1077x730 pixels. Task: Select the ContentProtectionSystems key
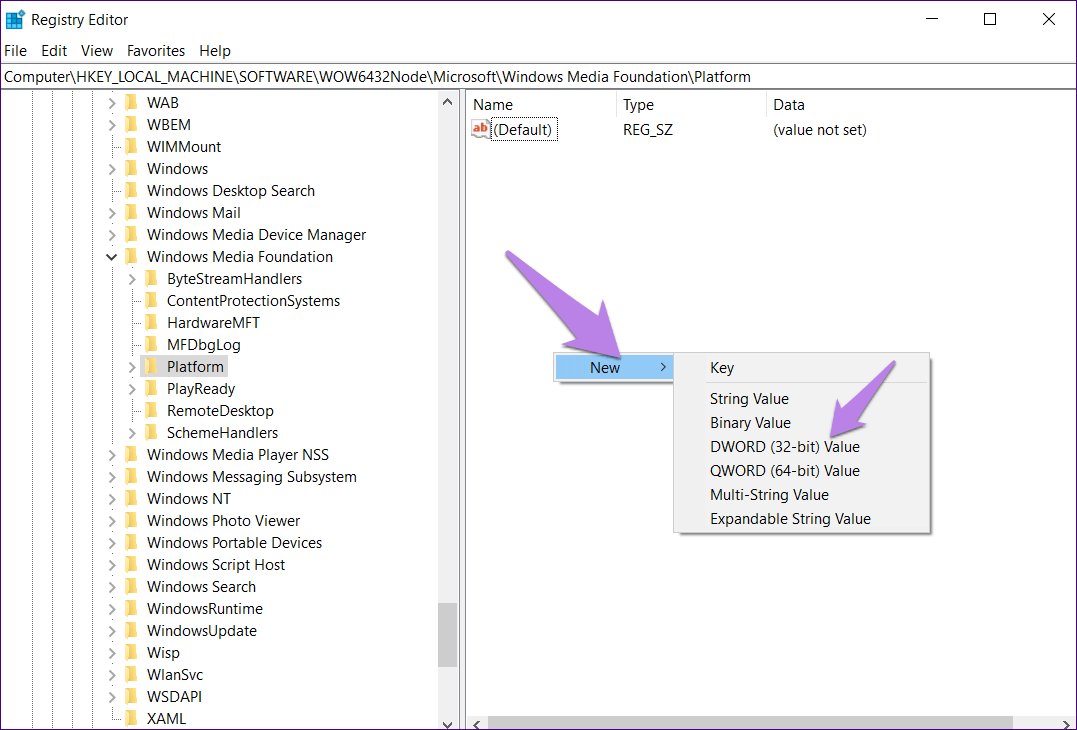click(253, 301)
